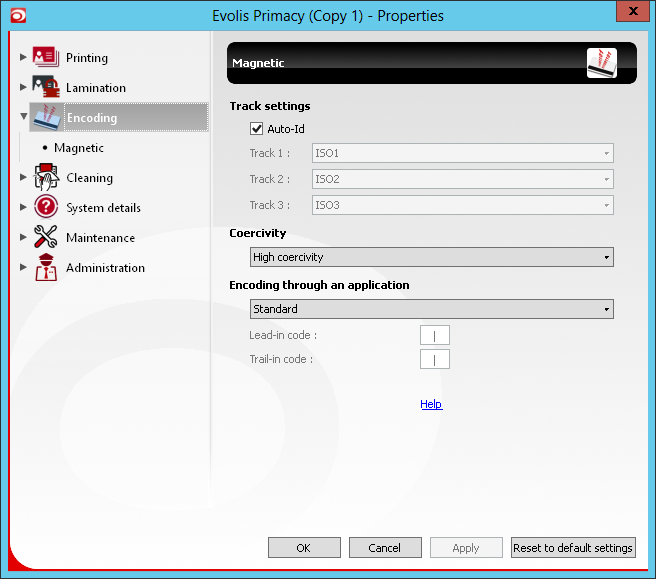Expand the Printing tree arrow
This screenshot has width=656, height=579.
pos(23,57)
